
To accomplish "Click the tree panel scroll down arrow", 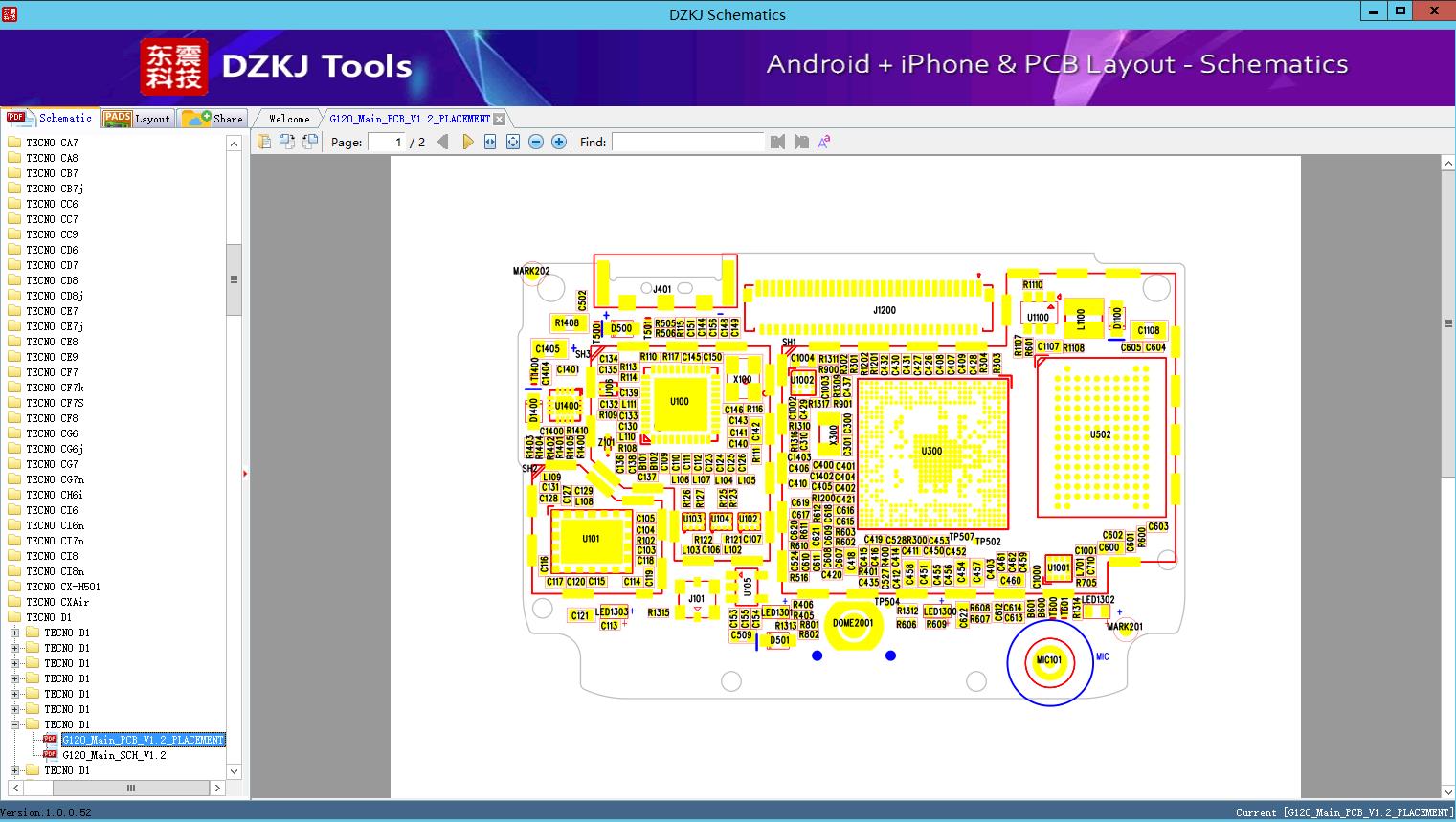I will tap(234, 771).
